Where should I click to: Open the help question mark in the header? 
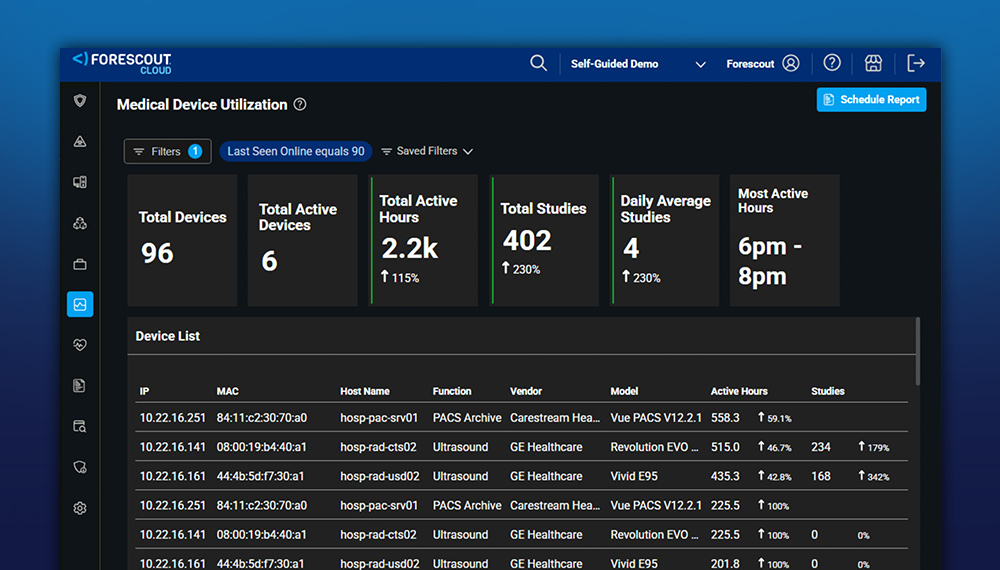[x=832, y=62]
